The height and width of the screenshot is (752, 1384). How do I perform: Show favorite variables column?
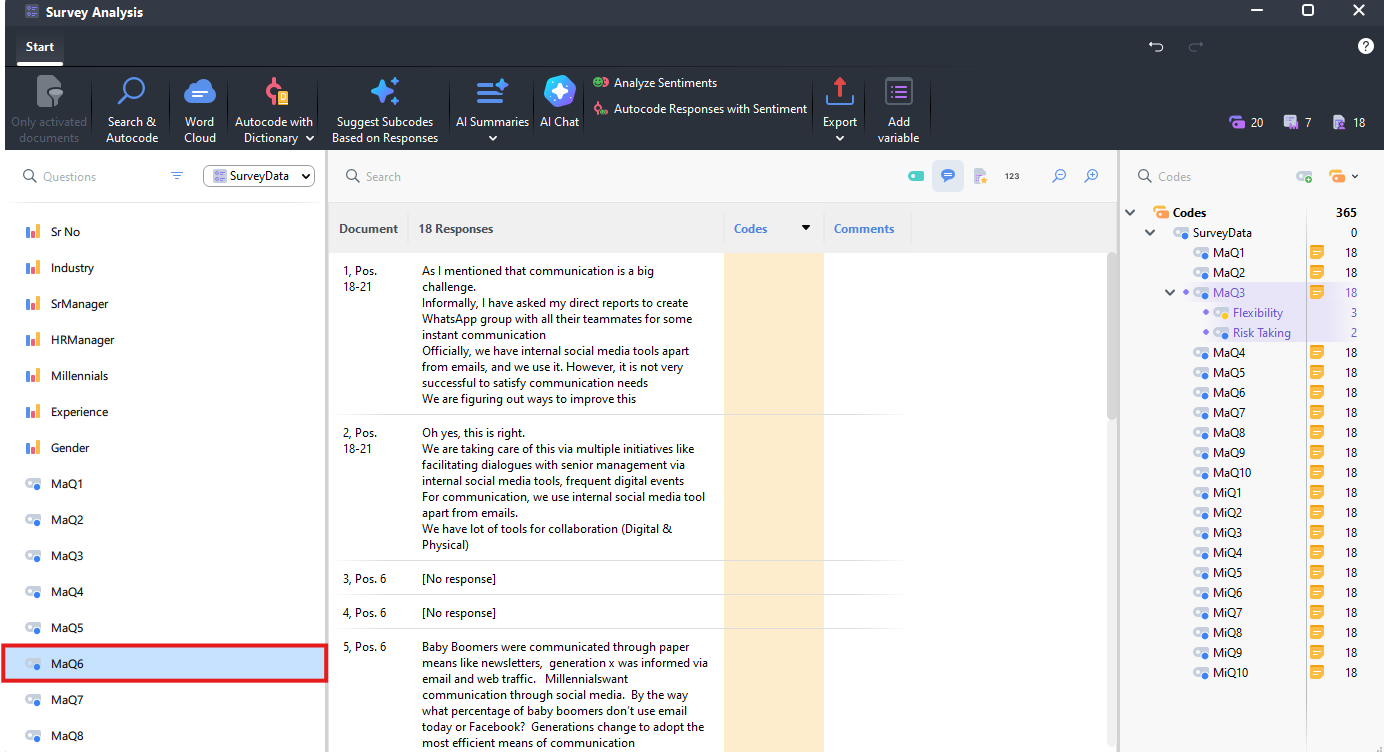click(980, 176)
